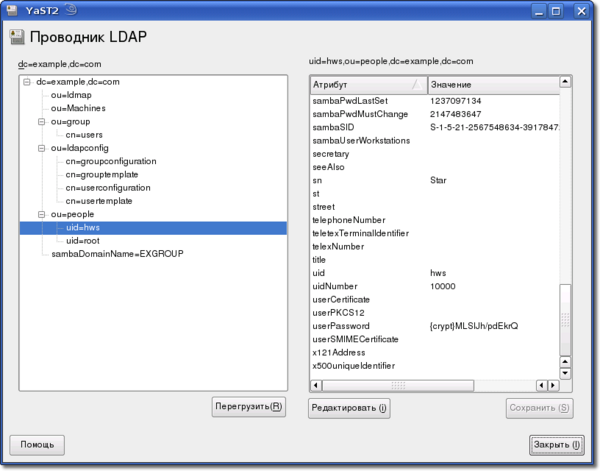This screenshot has height=471, width=600.
Task: Collapse the dc=example,dc=com root node
Action: coord(27,82)
